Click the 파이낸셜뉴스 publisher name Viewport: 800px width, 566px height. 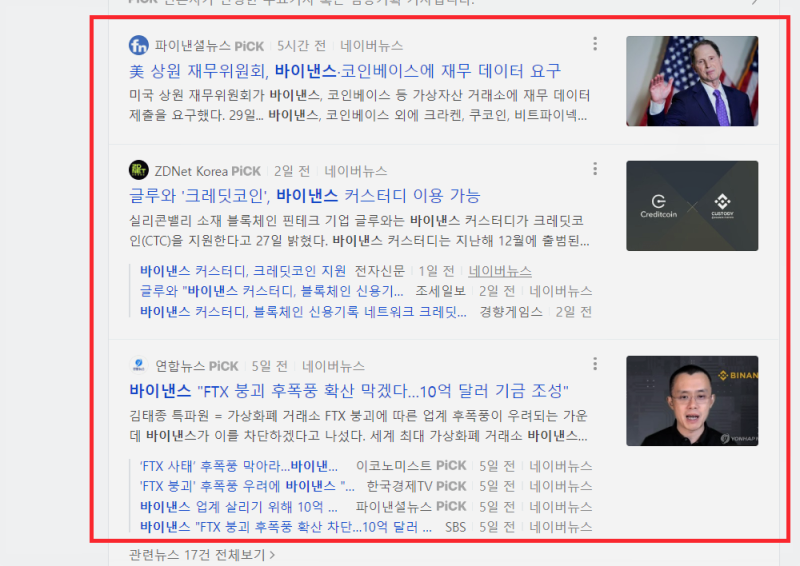coord(192,46)
